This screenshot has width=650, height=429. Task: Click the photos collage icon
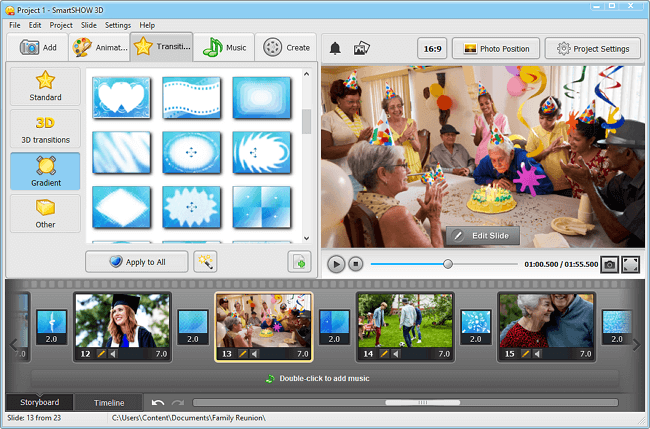coord(361,48)
